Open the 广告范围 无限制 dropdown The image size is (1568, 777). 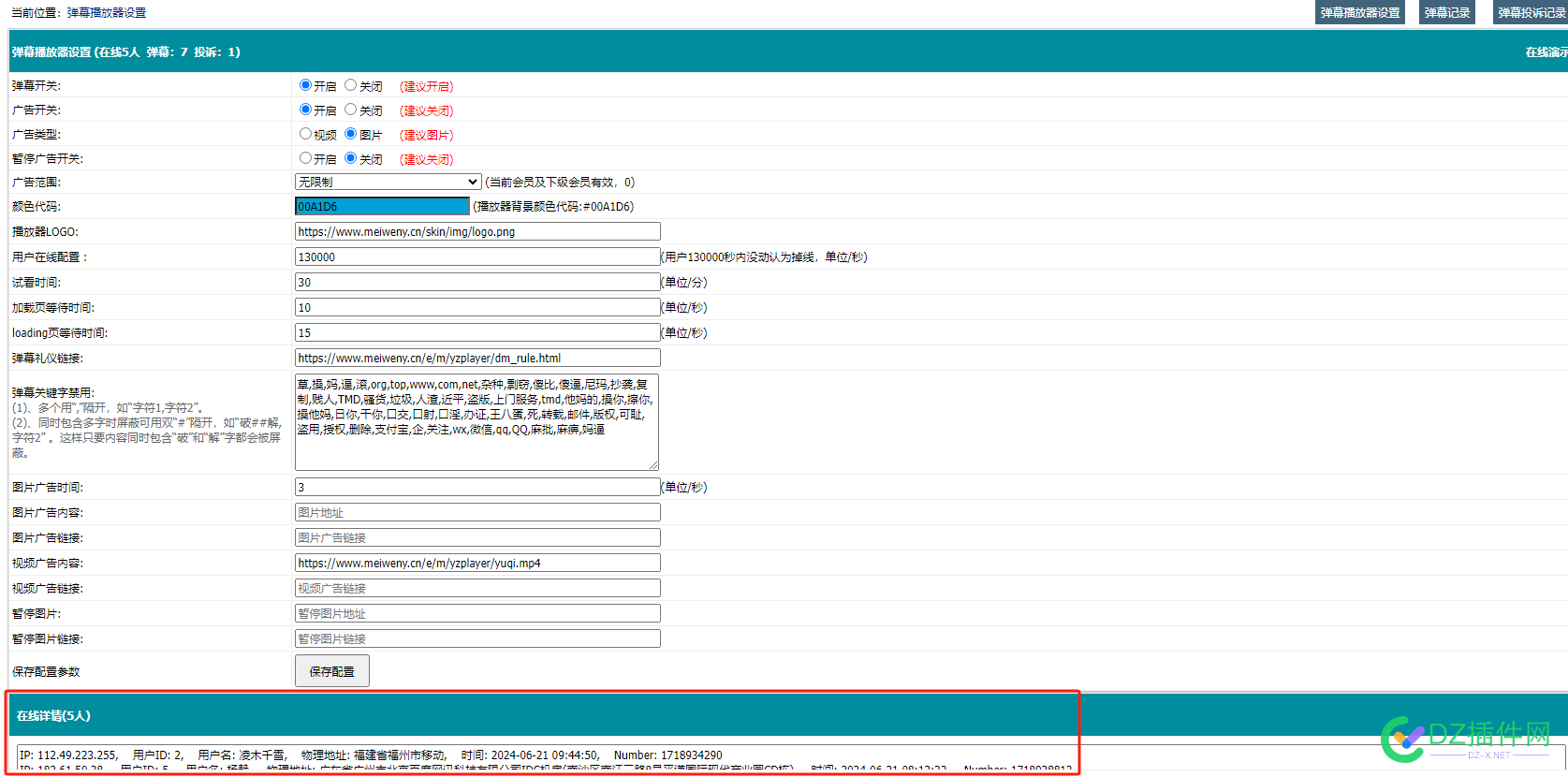388,182
